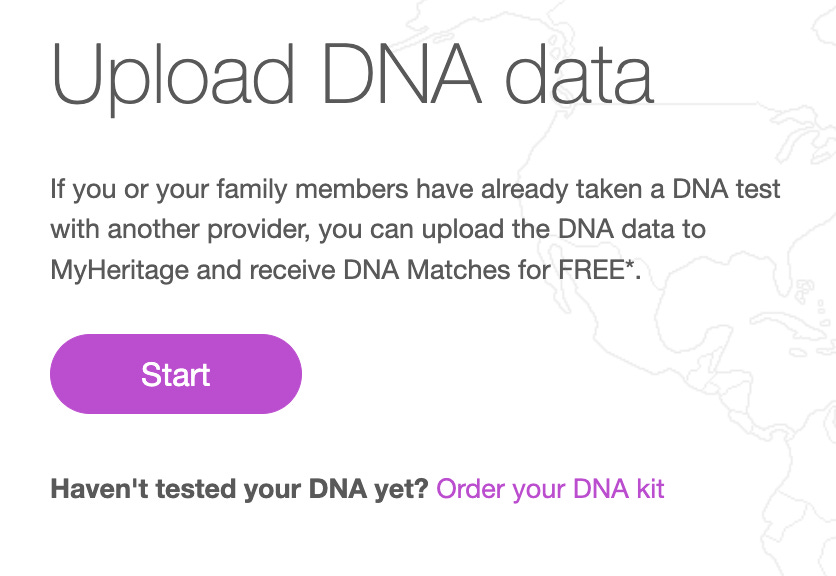The width and height of the screenshot is (836, 576).
Task: Click the Upload DNA data heading
Action: [352, 76]
